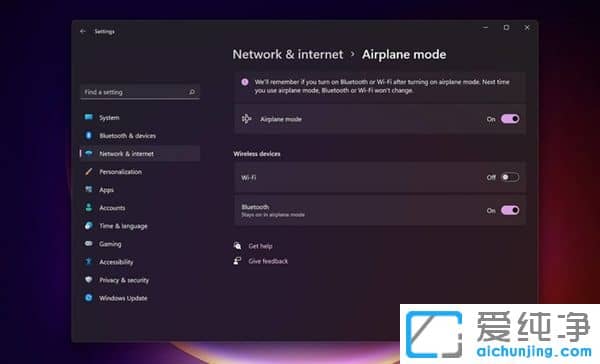Click the Find a setting search box
The width and height of the screenshot is (600, 364).
point(140,92)
